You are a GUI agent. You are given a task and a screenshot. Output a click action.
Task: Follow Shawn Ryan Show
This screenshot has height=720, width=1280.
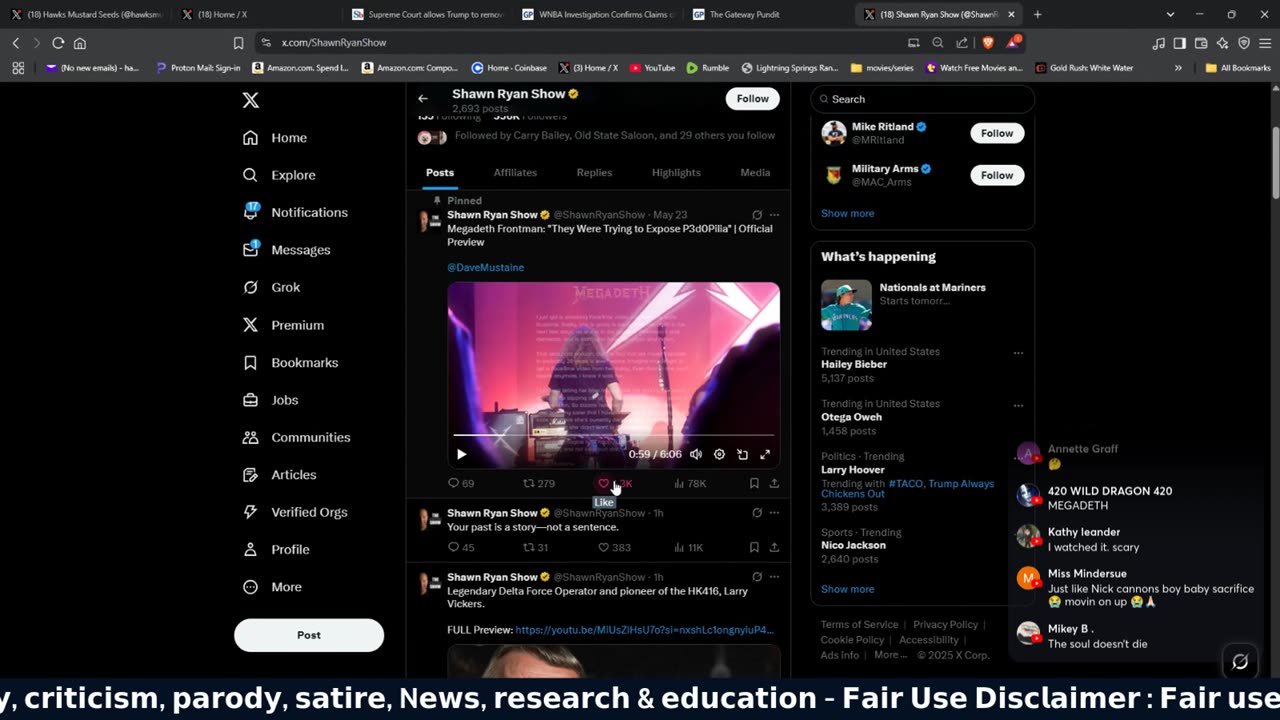752,98
